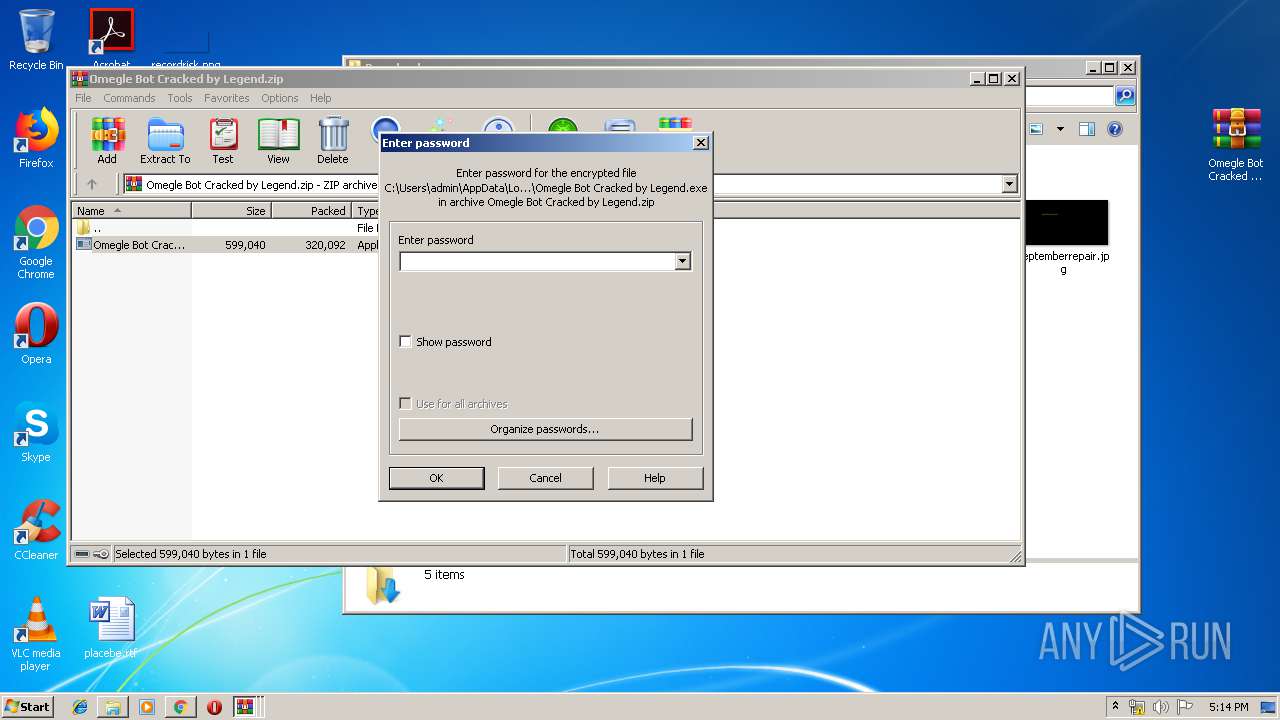The height and width of the screenshot is (720, 1280).
Task: Click WinRAR taskbar button
Action: tap(245, 707)
